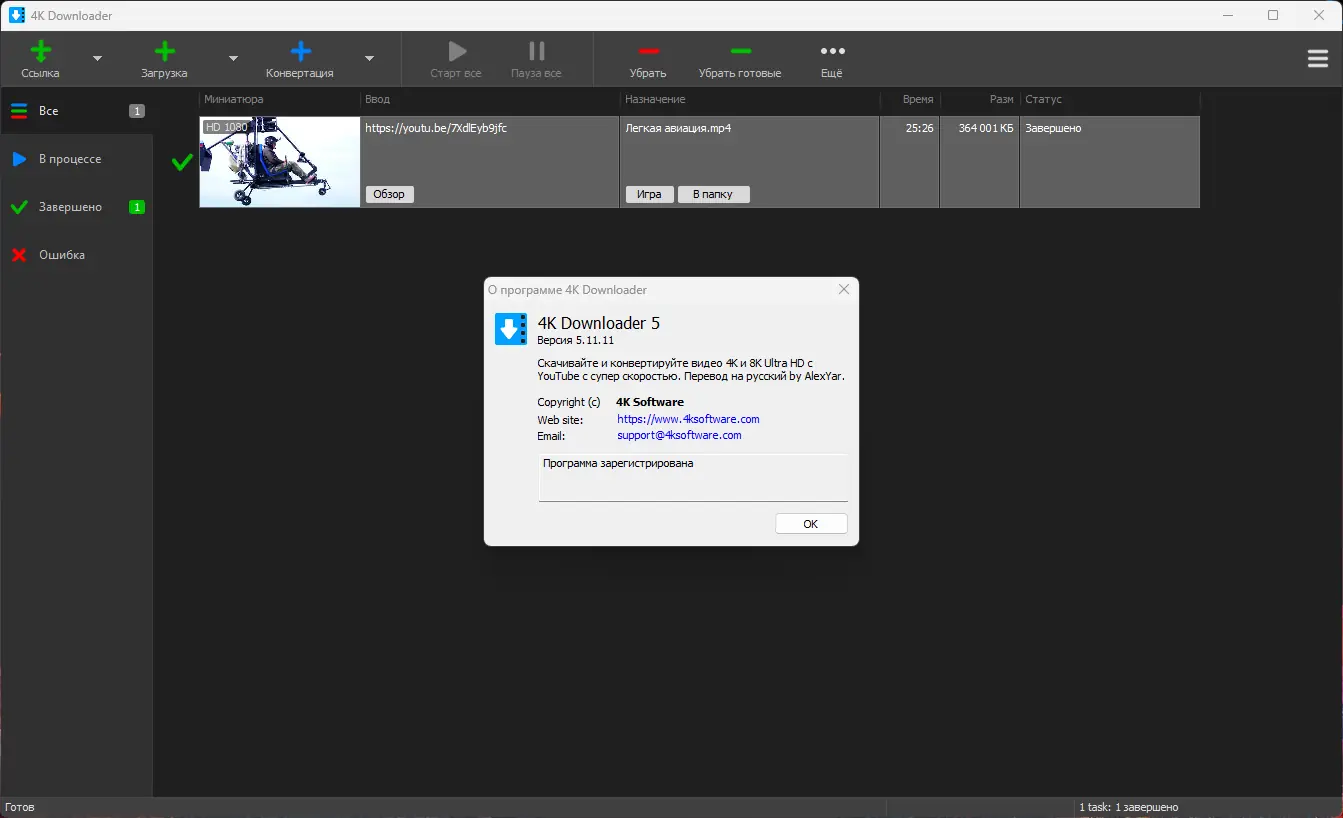Screen dimensions: 1343x818
Task: Click the Статус column header
Action: pos(1110,99)
